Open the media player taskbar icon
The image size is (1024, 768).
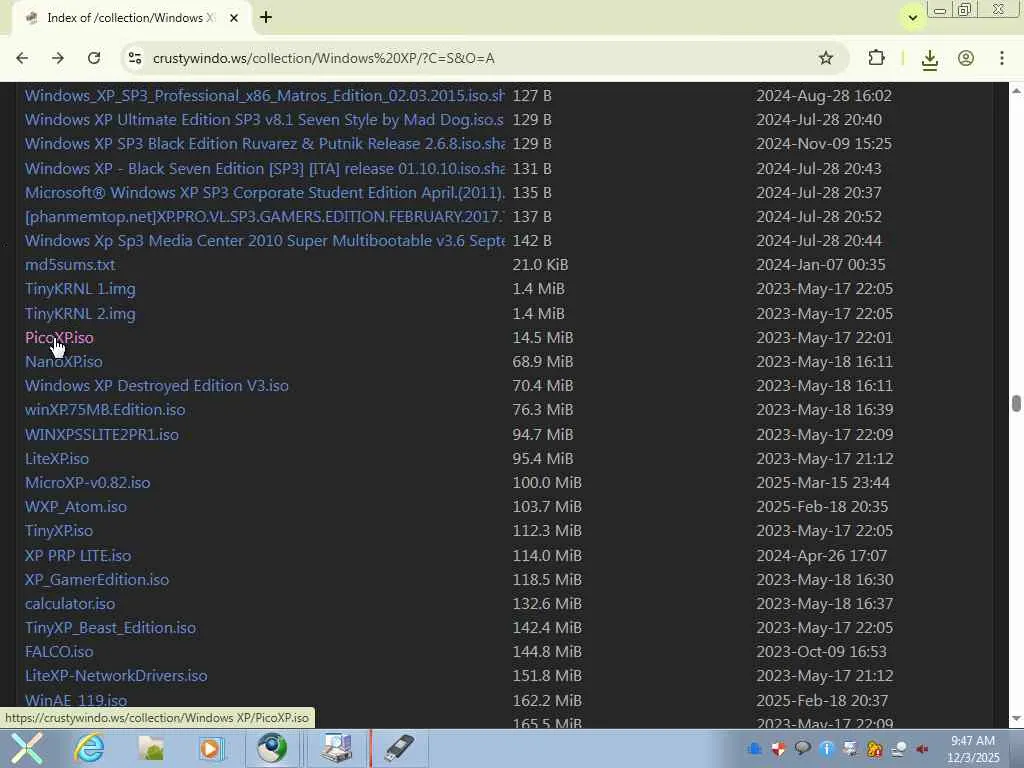(212, 748)
